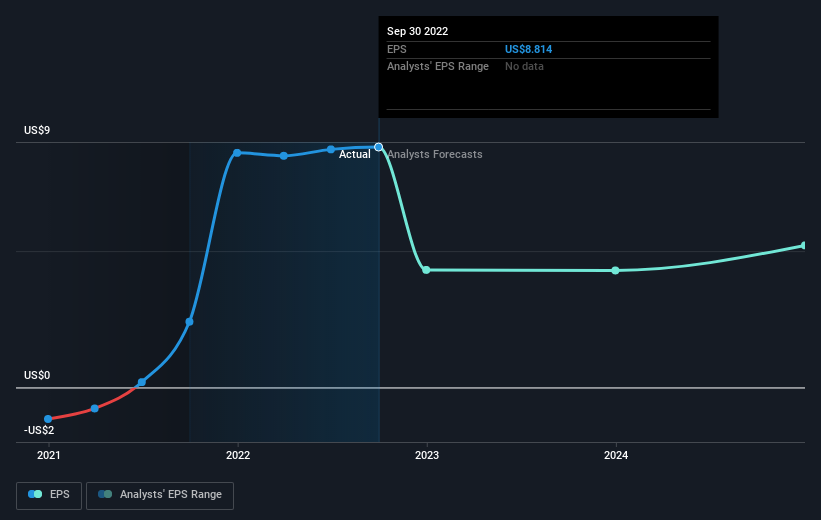Click the Analysts Forecasts label
The width and height of the screenshot is (821, 520).
(x=435, y=154)
